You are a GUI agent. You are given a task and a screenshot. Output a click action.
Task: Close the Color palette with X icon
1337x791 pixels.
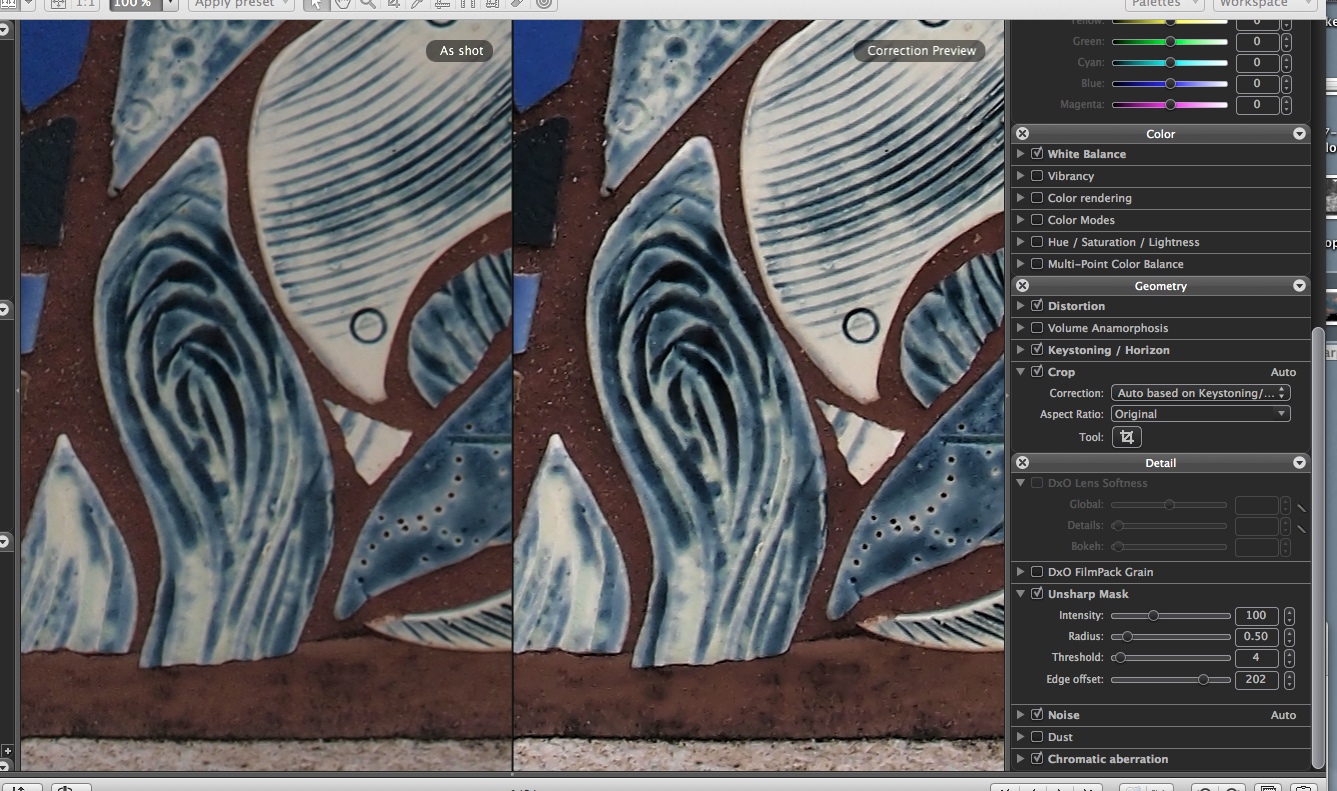tap(1022, 134)
